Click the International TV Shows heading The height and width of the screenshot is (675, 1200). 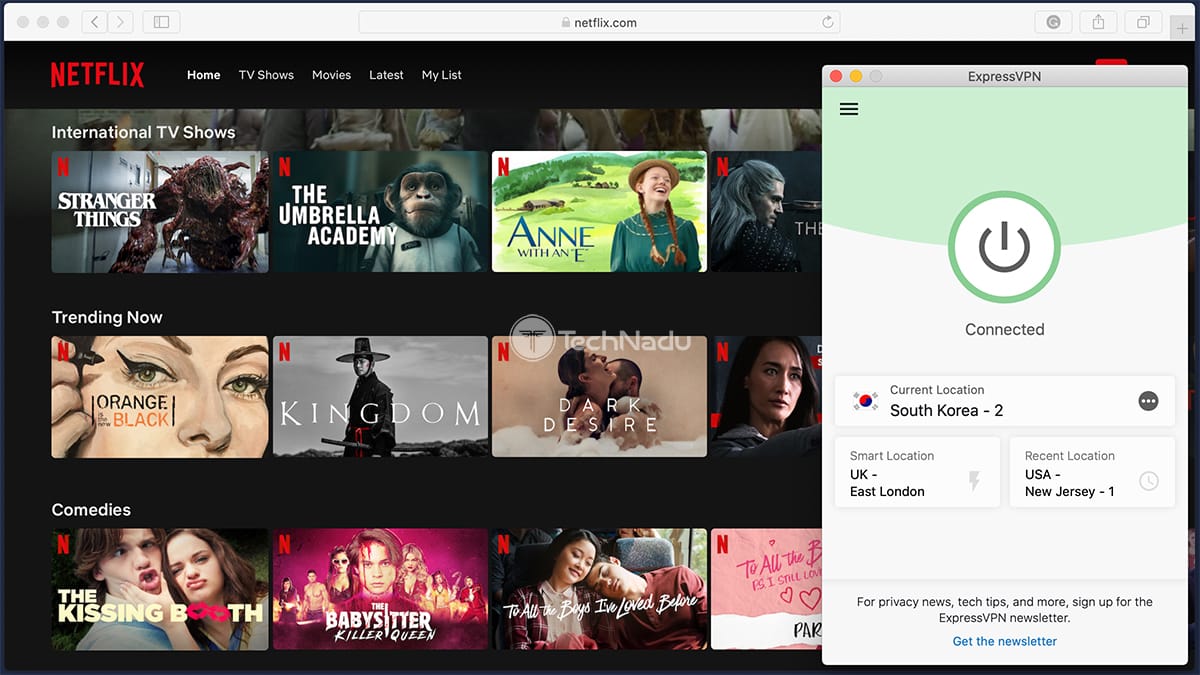click(143, 132)
